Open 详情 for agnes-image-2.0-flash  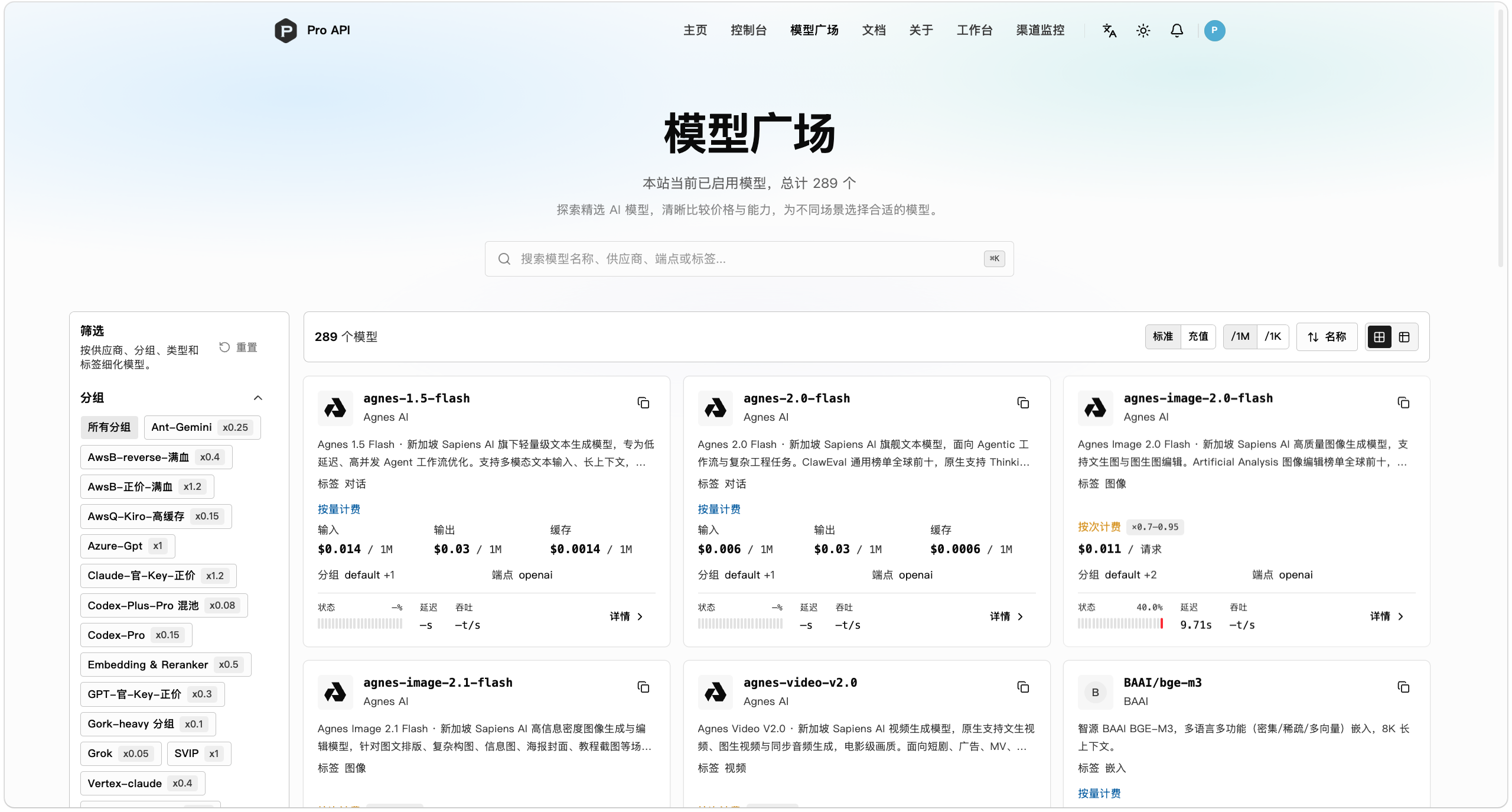[1387, 616]
